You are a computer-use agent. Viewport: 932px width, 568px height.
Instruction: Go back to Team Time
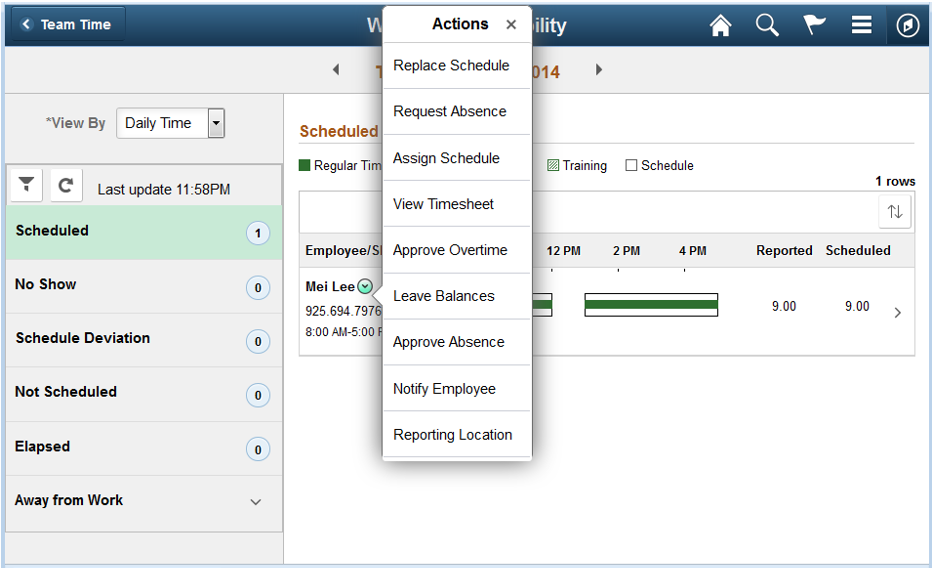click(66, 24)
